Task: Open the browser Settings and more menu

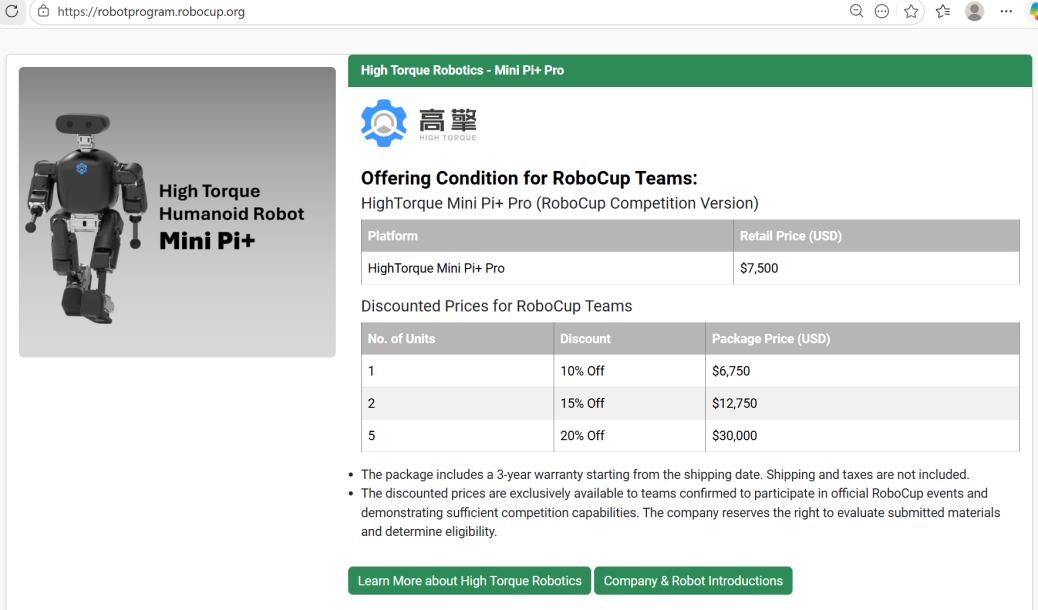Action: [1006, 11]
